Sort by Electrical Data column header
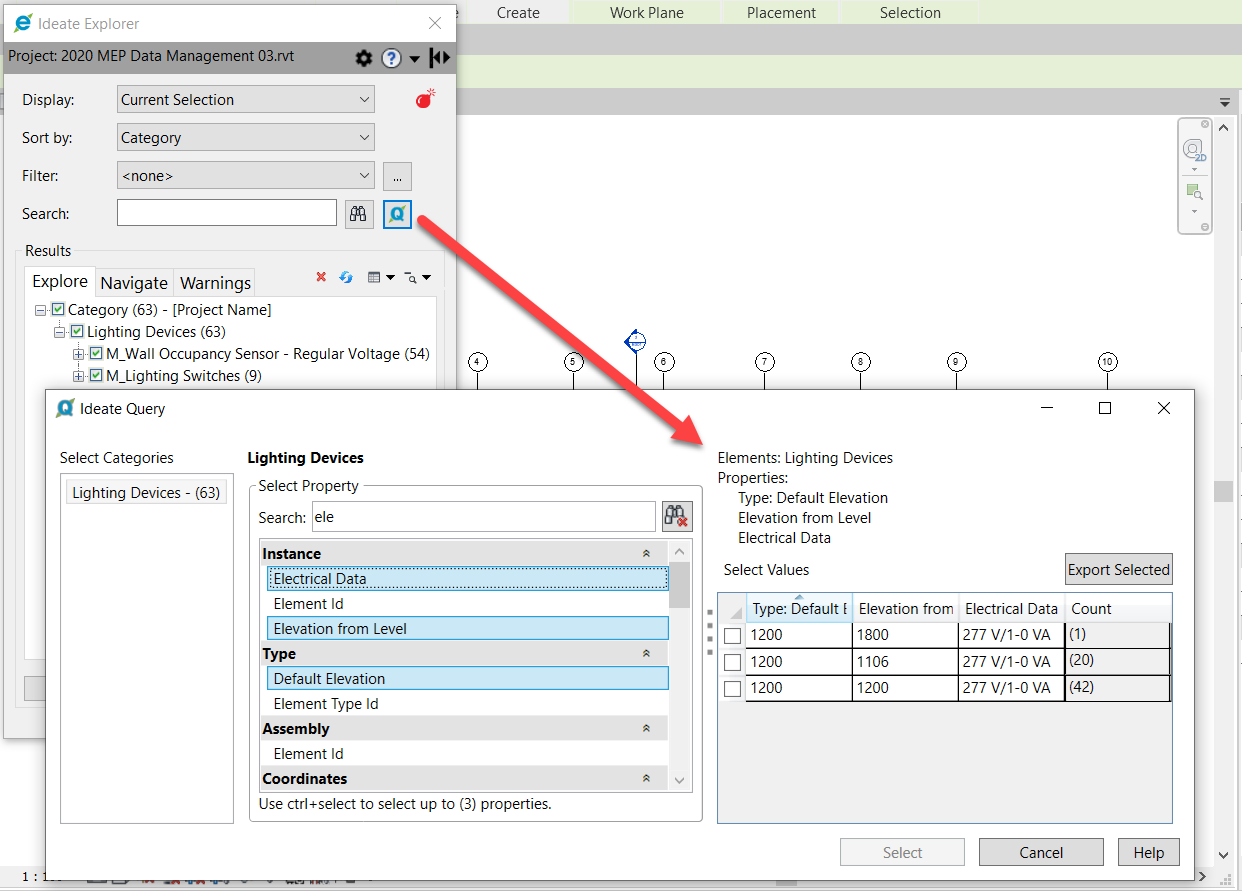The height and width of the screenshot is (891, 1242). click(x=1011, y=608)
